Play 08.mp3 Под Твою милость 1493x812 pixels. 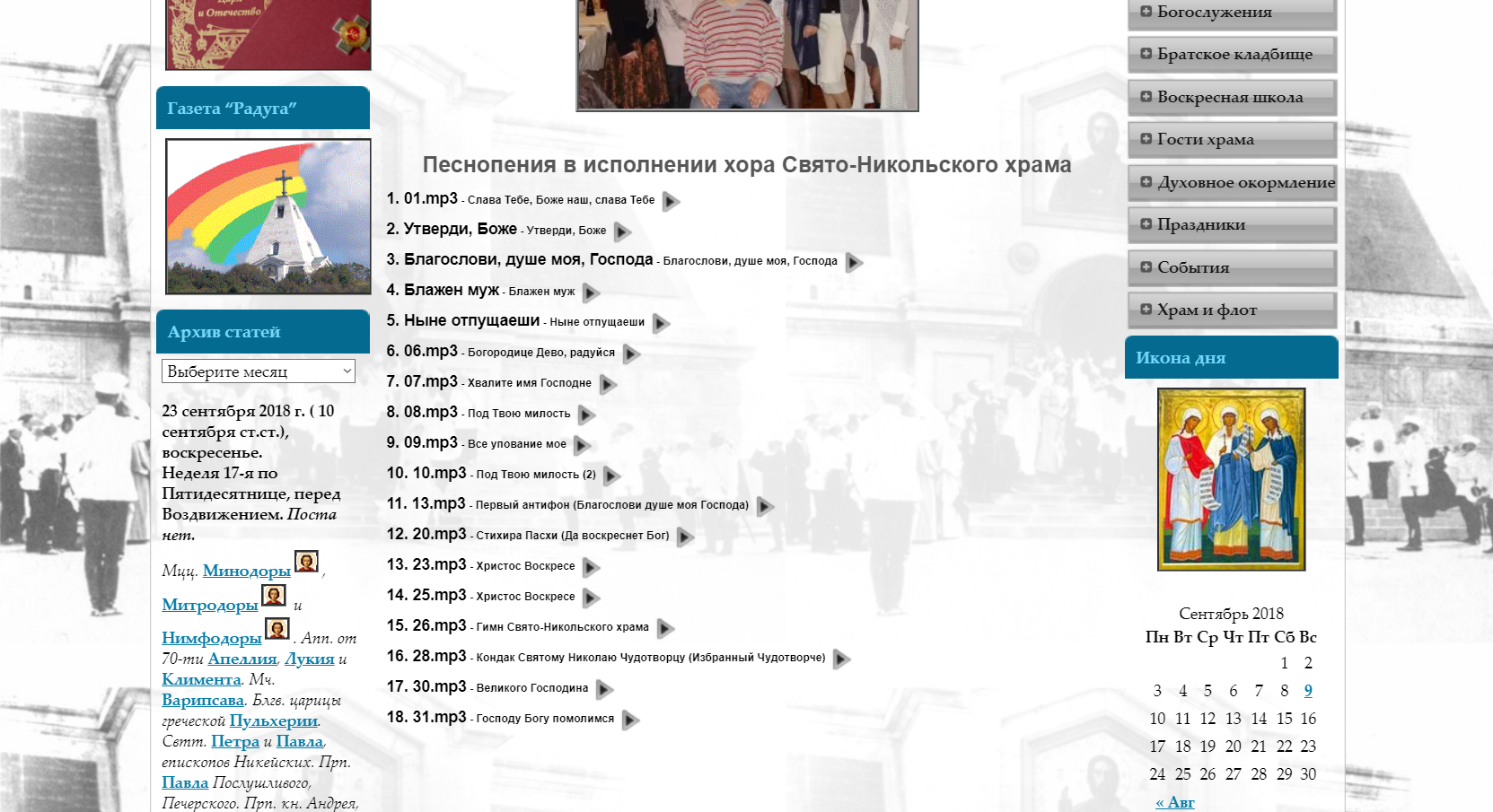click(586, 415)
